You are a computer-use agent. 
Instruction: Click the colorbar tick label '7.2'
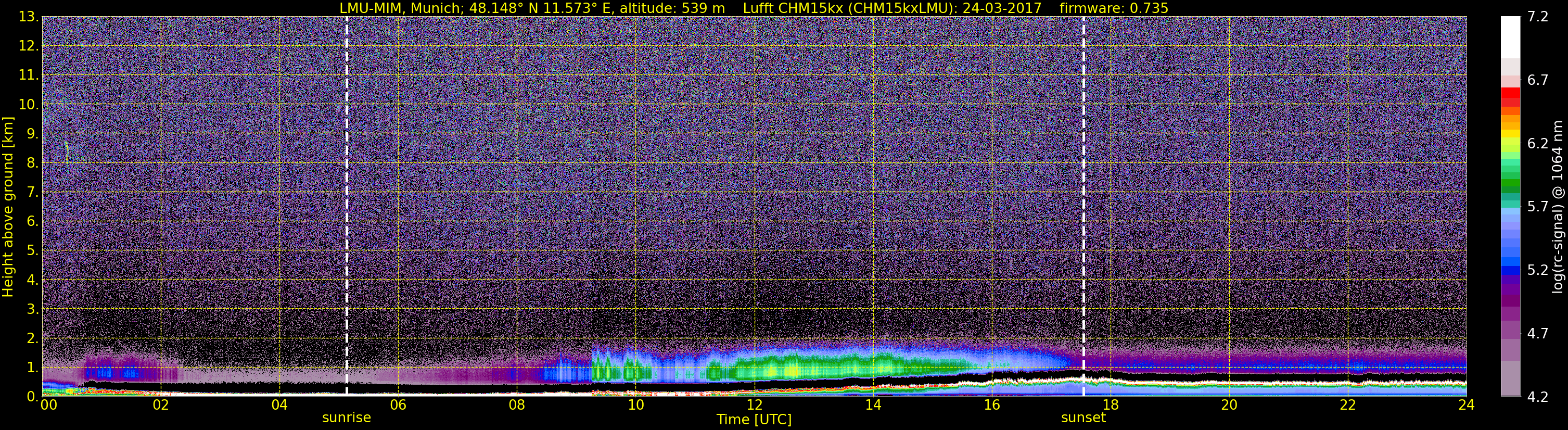pos(1538,17)
